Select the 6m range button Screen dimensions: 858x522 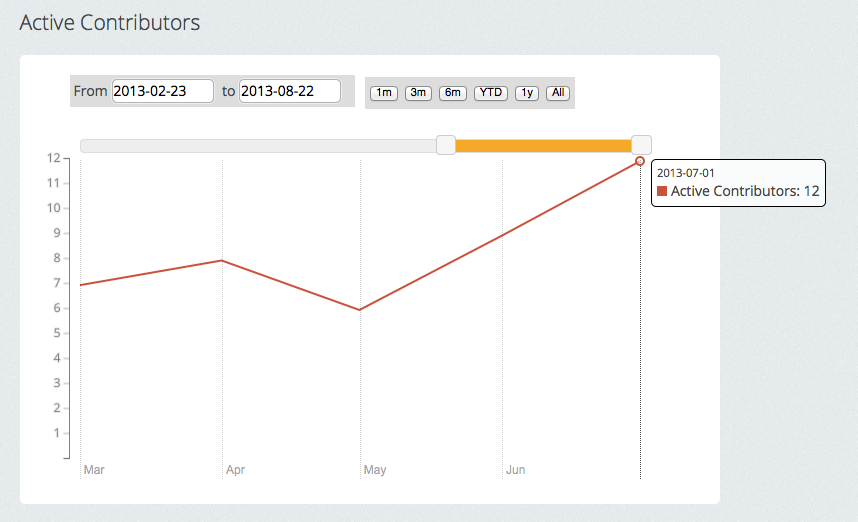[453, 92]
